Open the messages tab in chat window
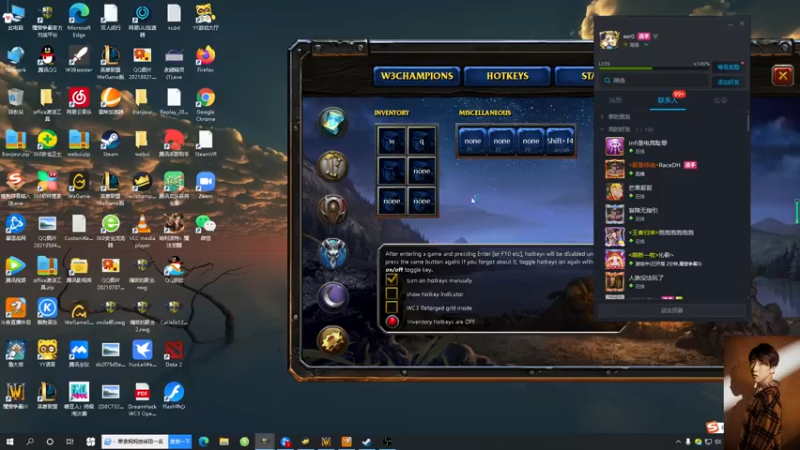Image resolution: width=800 pixels, height=450 pixels. coord(615,101)
